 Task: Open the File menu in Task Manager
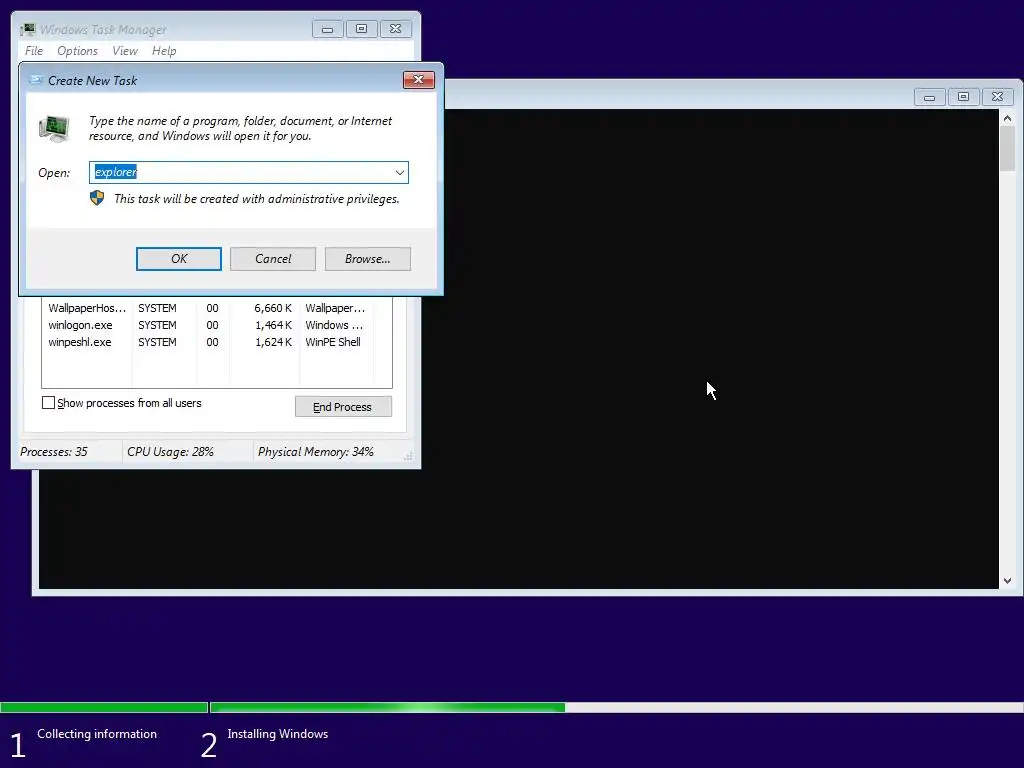[x=34, y=50]
